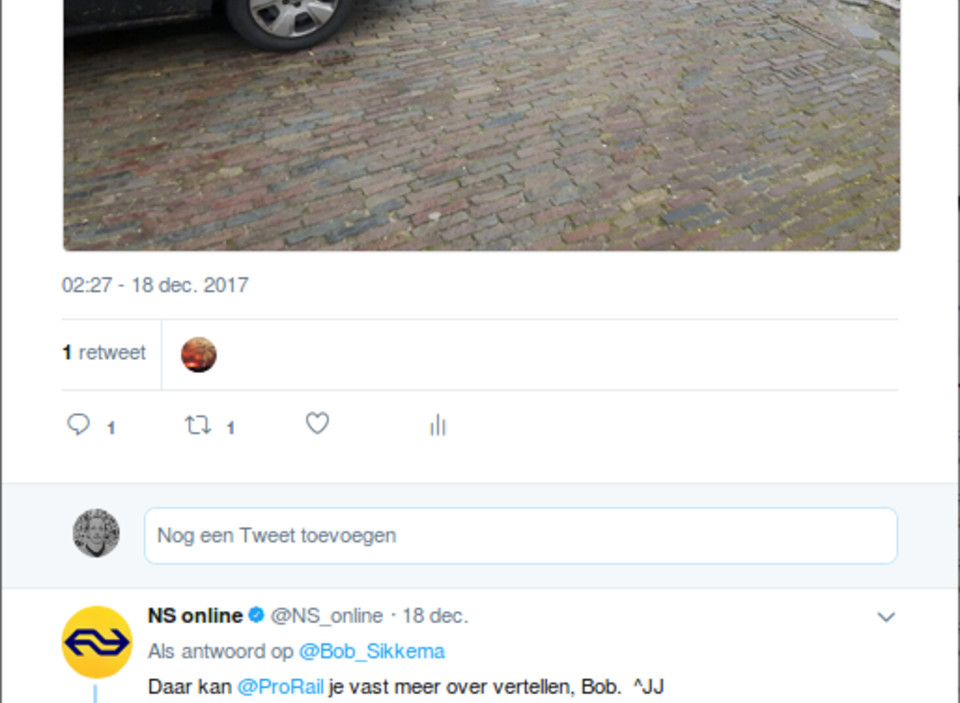Open tweet analytics bar chart icon
Image resolution: width=960 pixels, height=703 pixels.
click(x=438, y=425)
